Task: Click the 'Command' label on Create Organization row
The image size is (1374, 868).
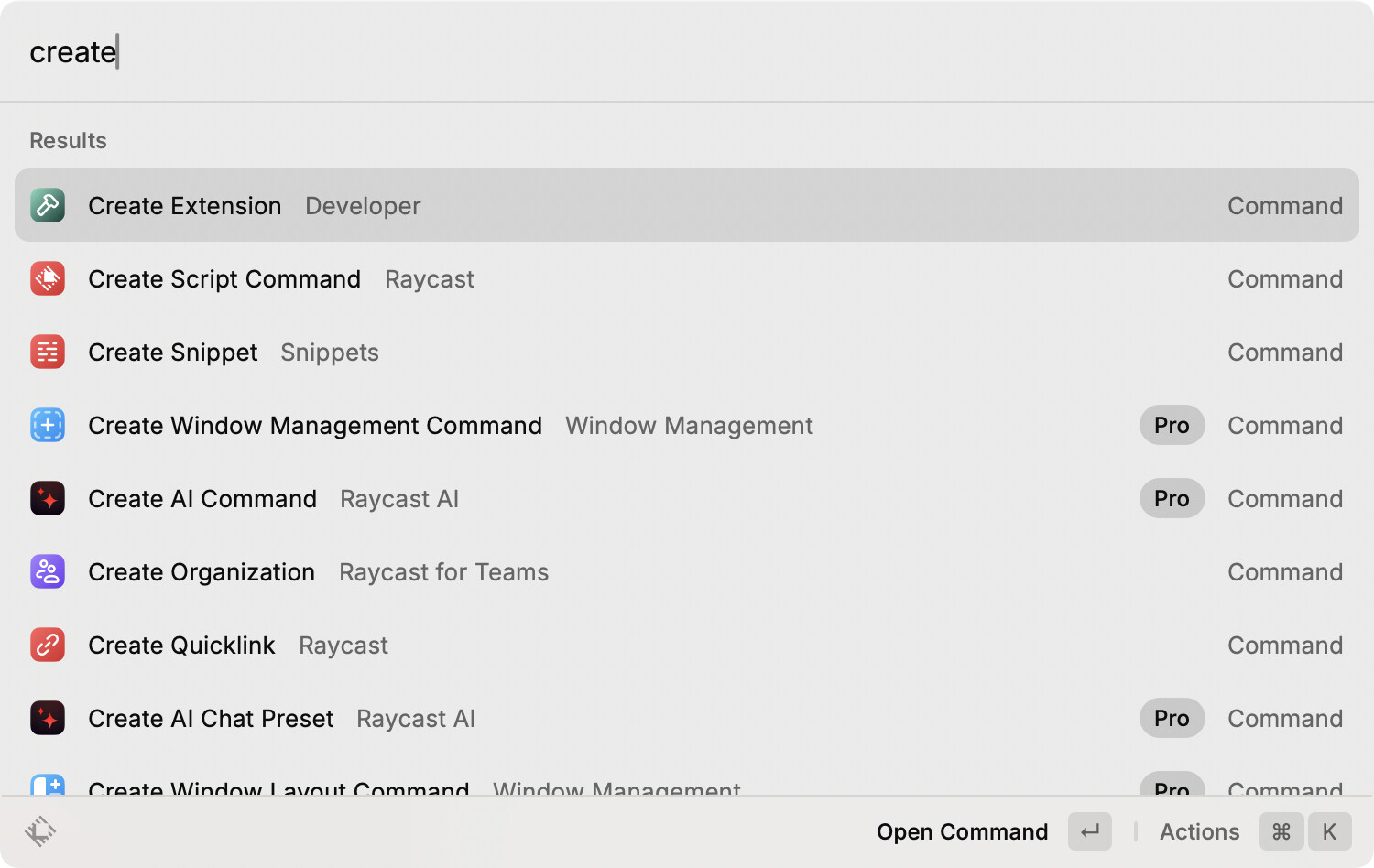Action: (x=1285, y=572)
